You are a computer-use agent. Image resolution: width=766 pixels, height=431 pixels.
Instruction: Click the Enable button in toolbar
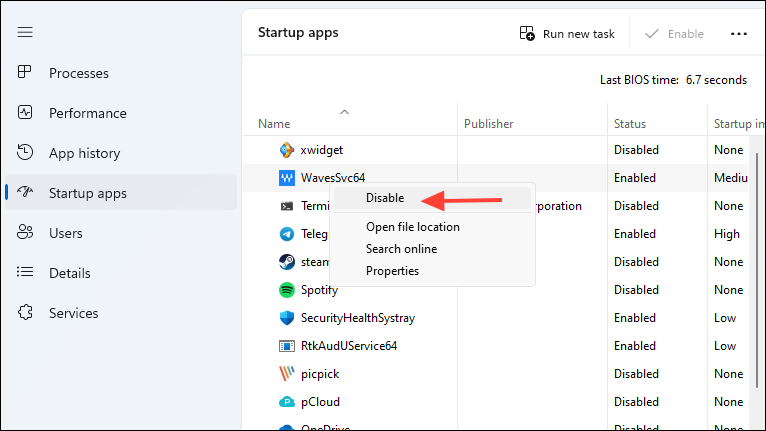(x=674, y=34)
